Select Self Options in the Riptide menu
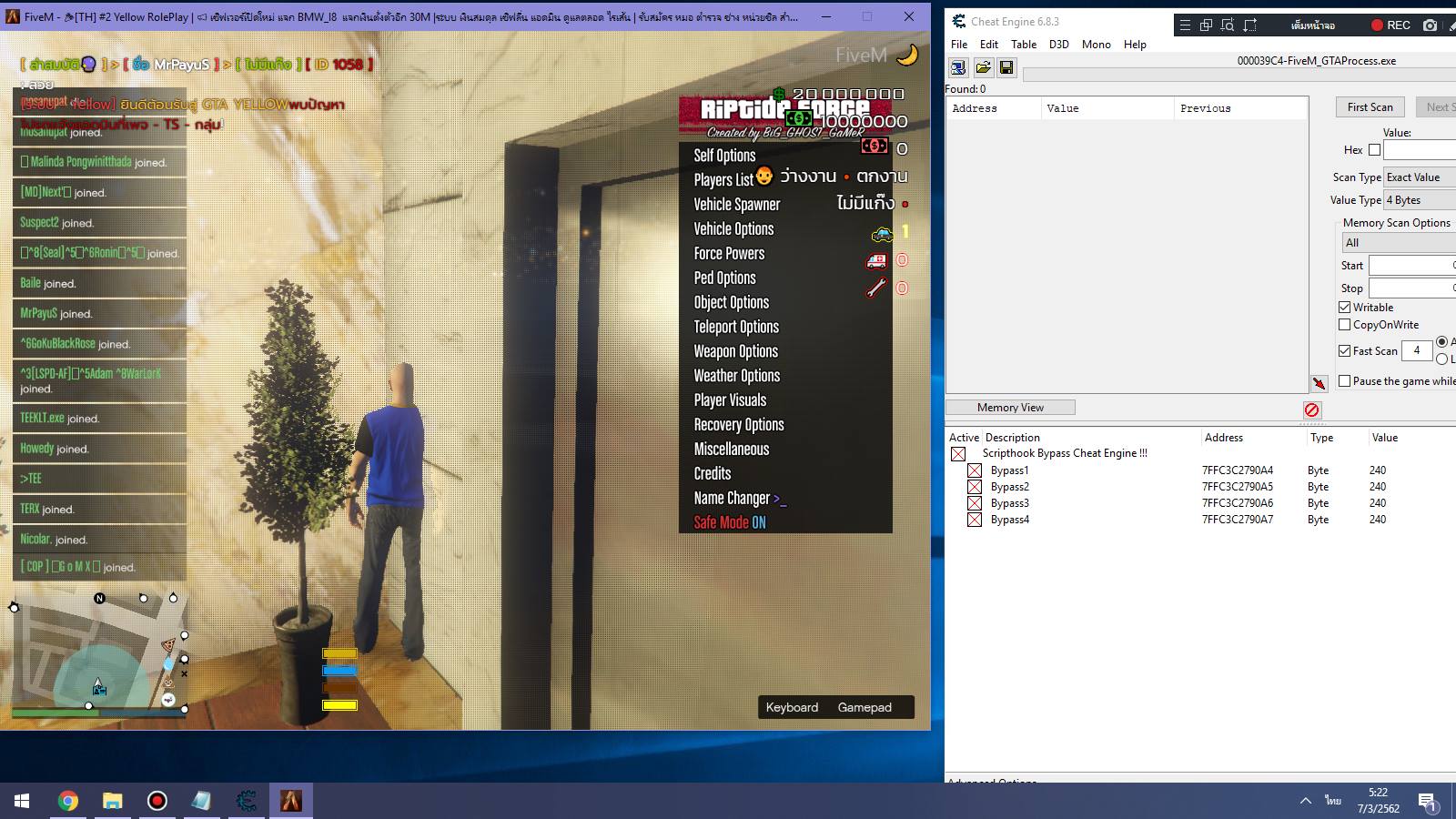The image size is (1456, 819). [x=724, y=156]
